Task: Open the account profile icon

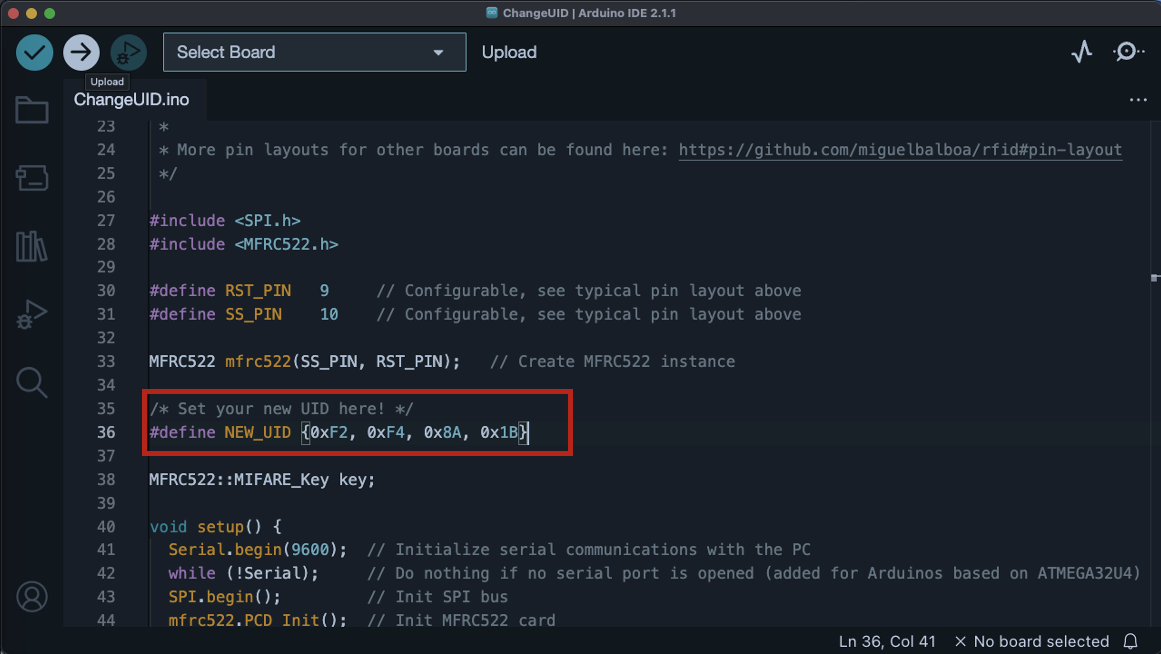Action: [x=32, y=597]
